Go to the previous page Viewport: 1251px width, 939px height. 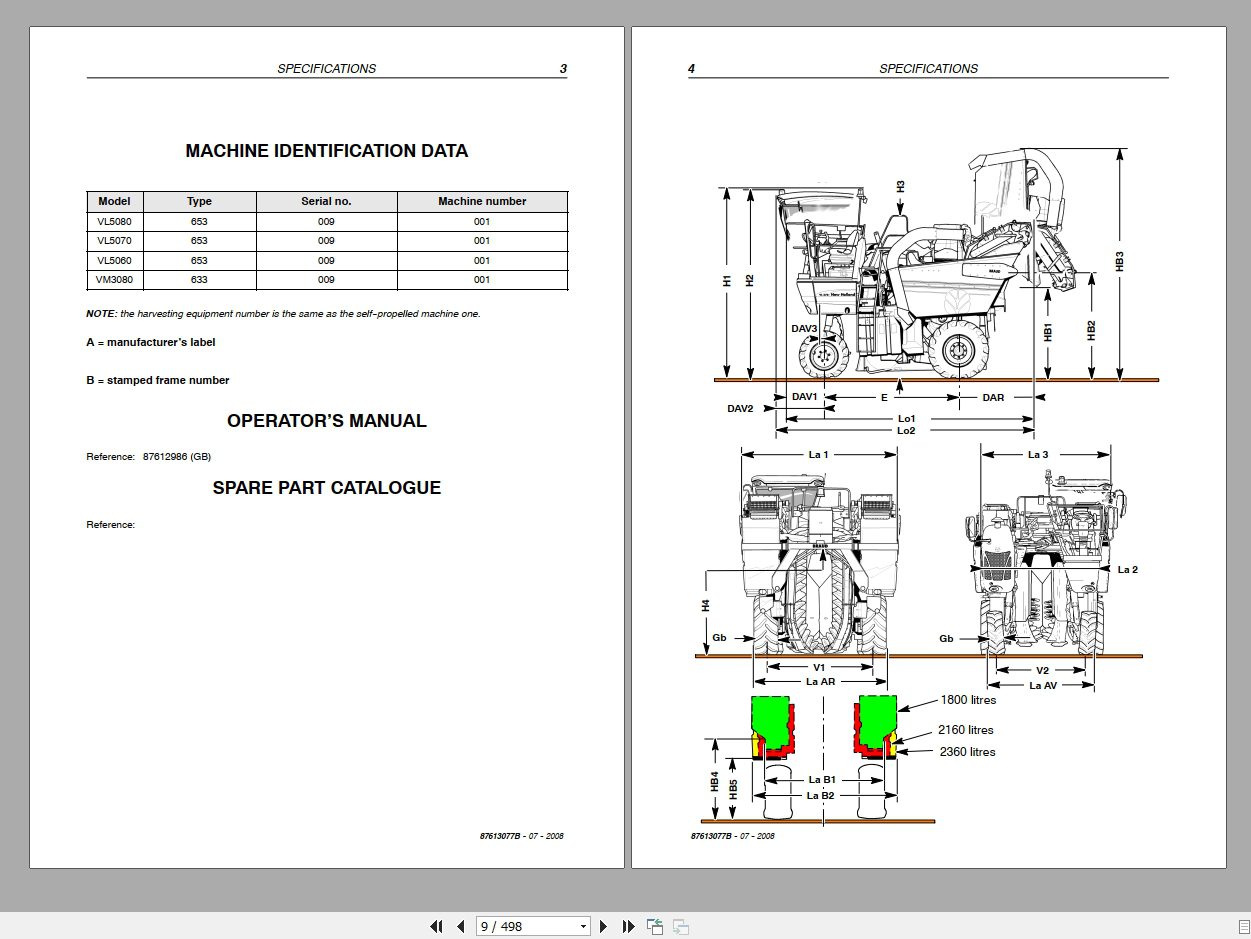[460, 927]
